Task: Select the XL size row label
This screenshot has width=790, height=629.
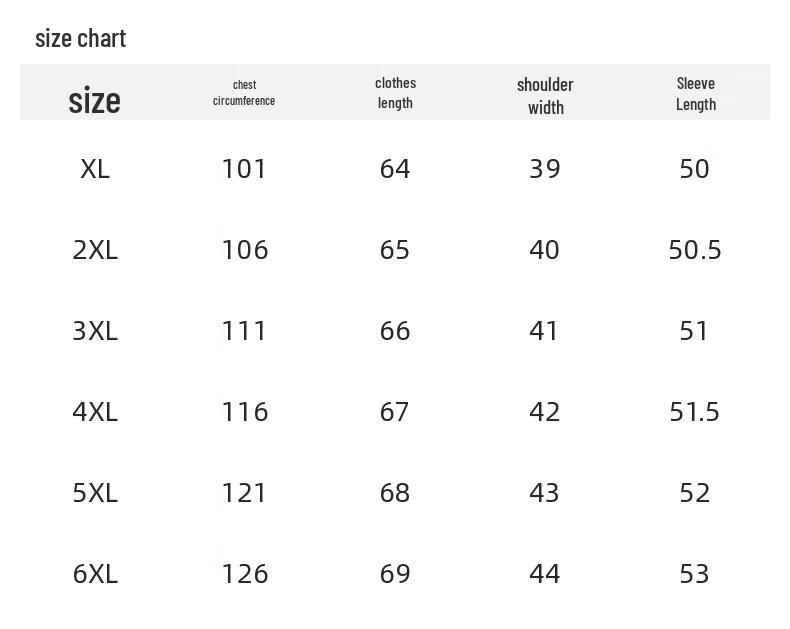Action: 95,169
